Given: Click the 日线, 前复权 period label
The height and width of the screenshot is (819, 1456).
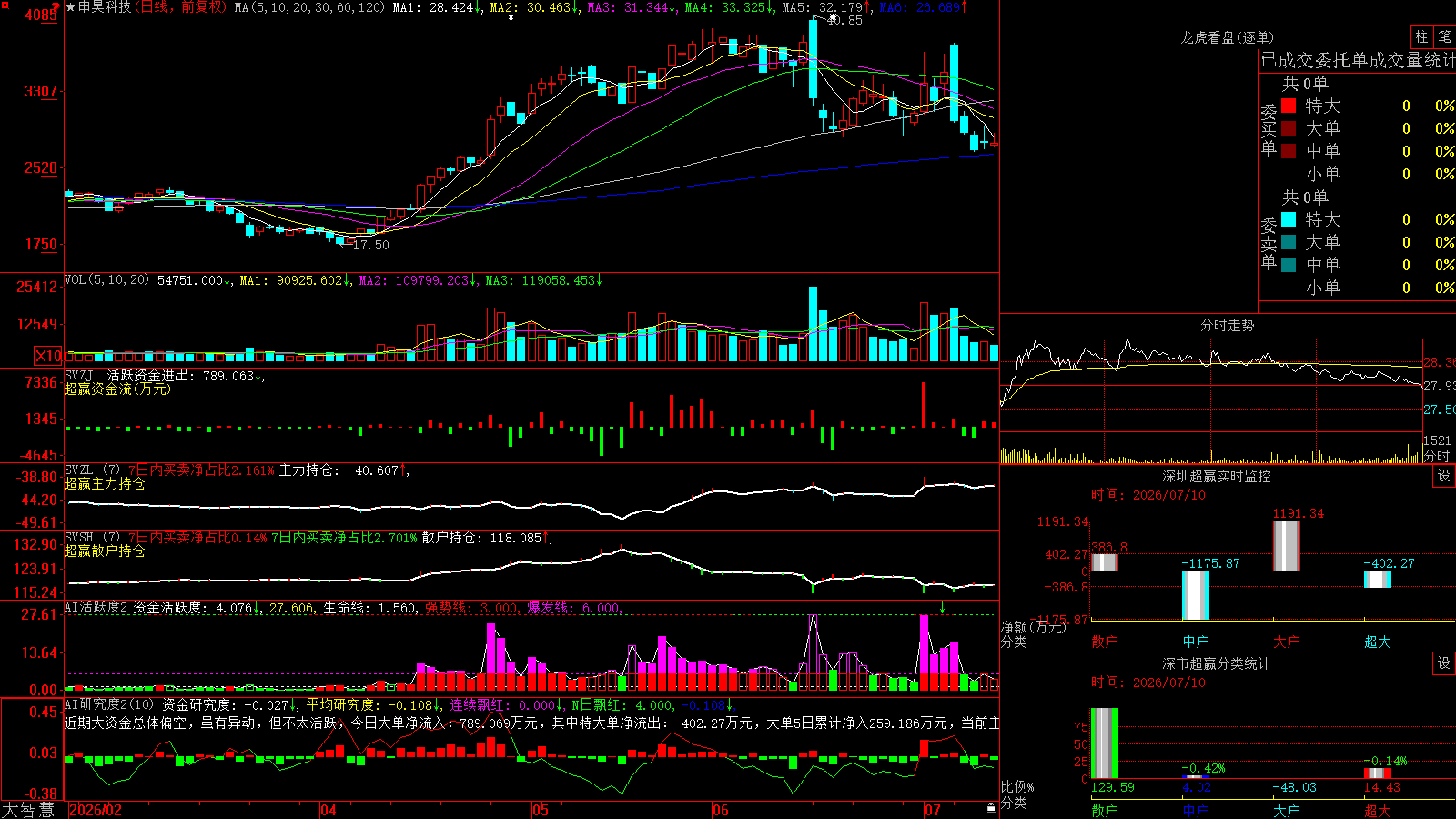Looking at the screenshot, I should 182,7.
